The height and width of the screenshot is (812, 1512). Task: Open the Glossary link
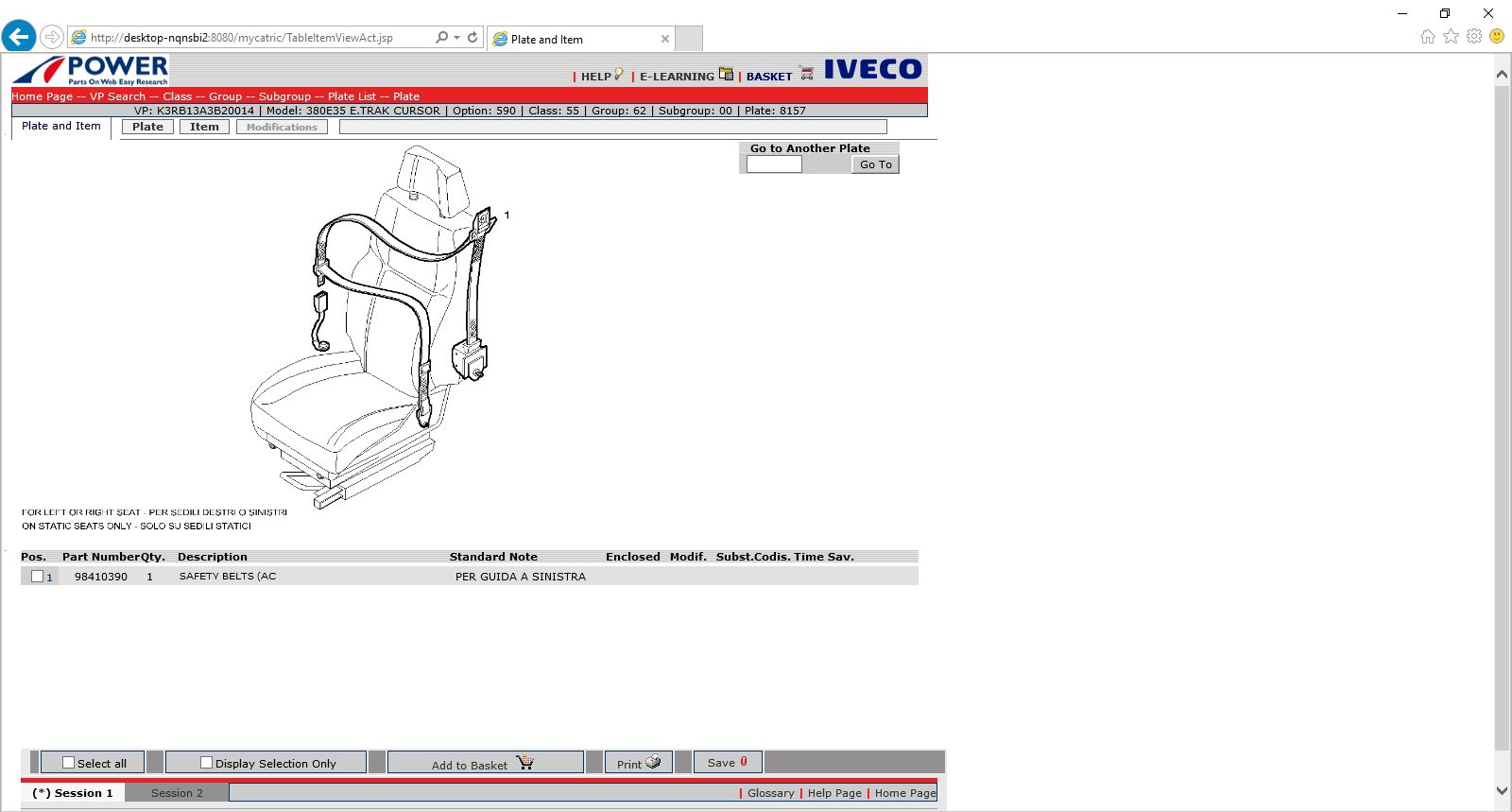[x=770, y=793]
